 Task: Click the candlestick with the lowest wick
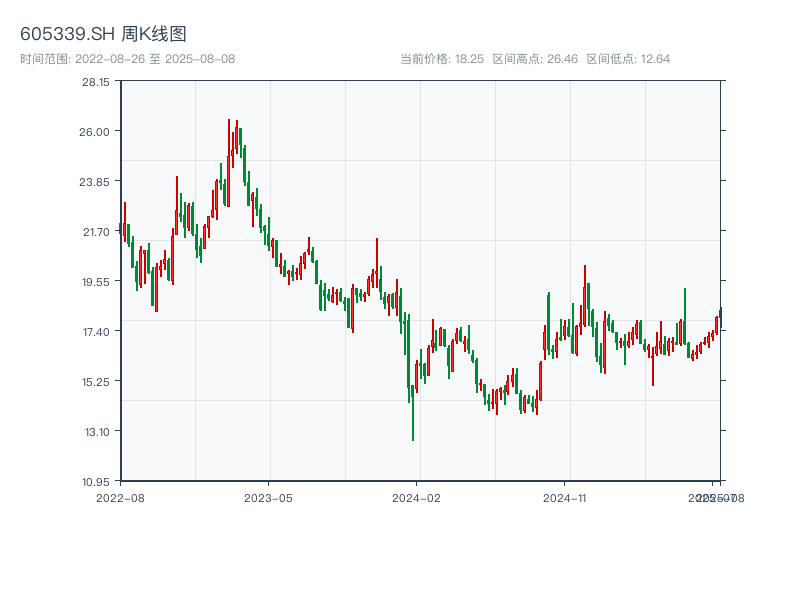pyautogui.click(x=412, y=412)
